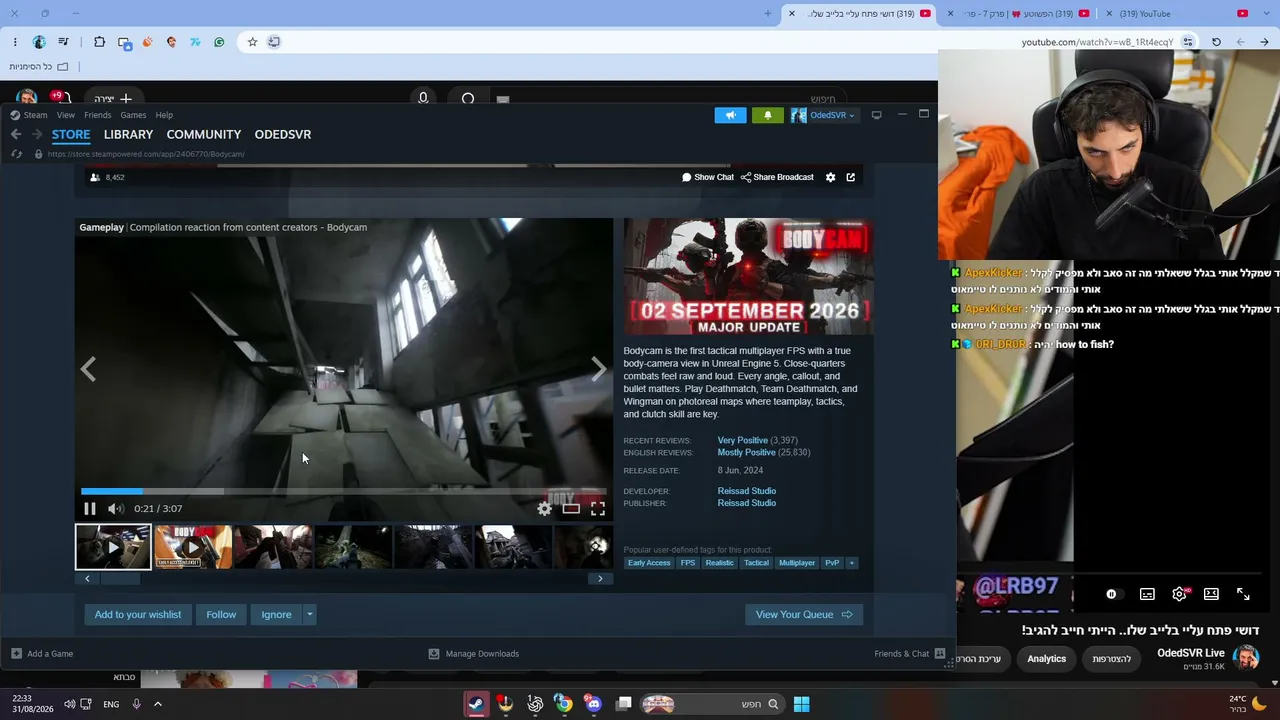Viewport: 1280px width, 720px height.
Task: Open the Help menu in Steam
Action: click(x=164, y=115)
